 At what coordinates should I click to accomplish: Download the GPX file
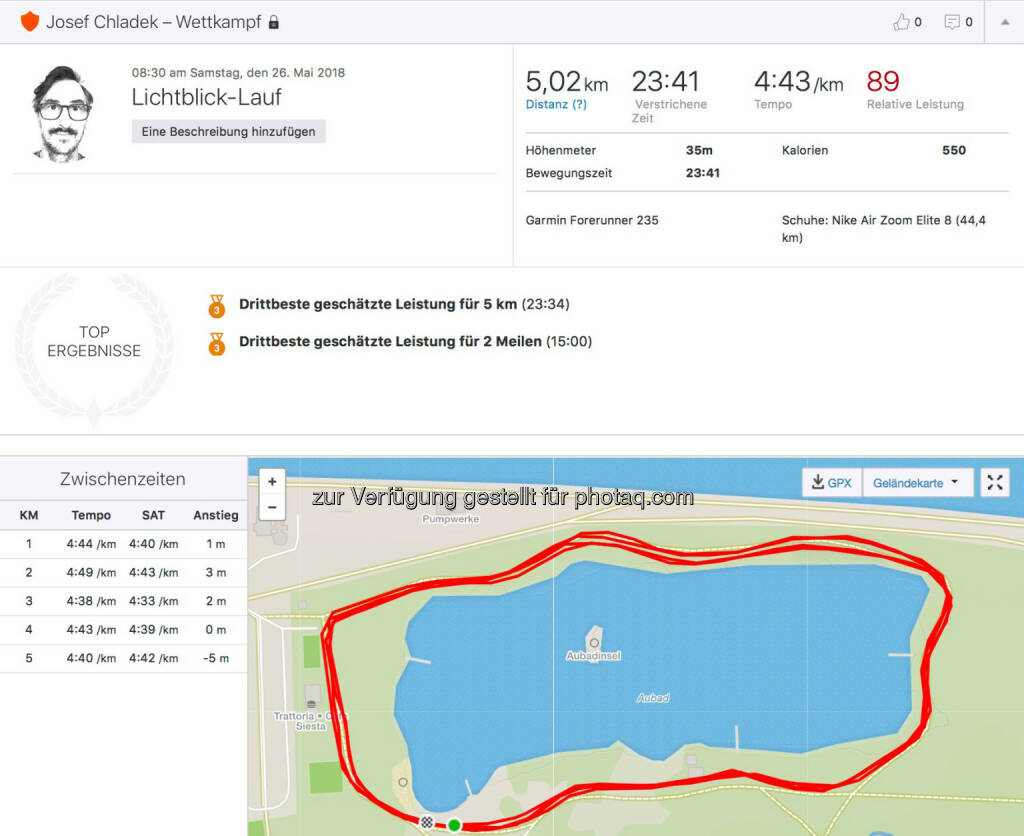point(832,483)
